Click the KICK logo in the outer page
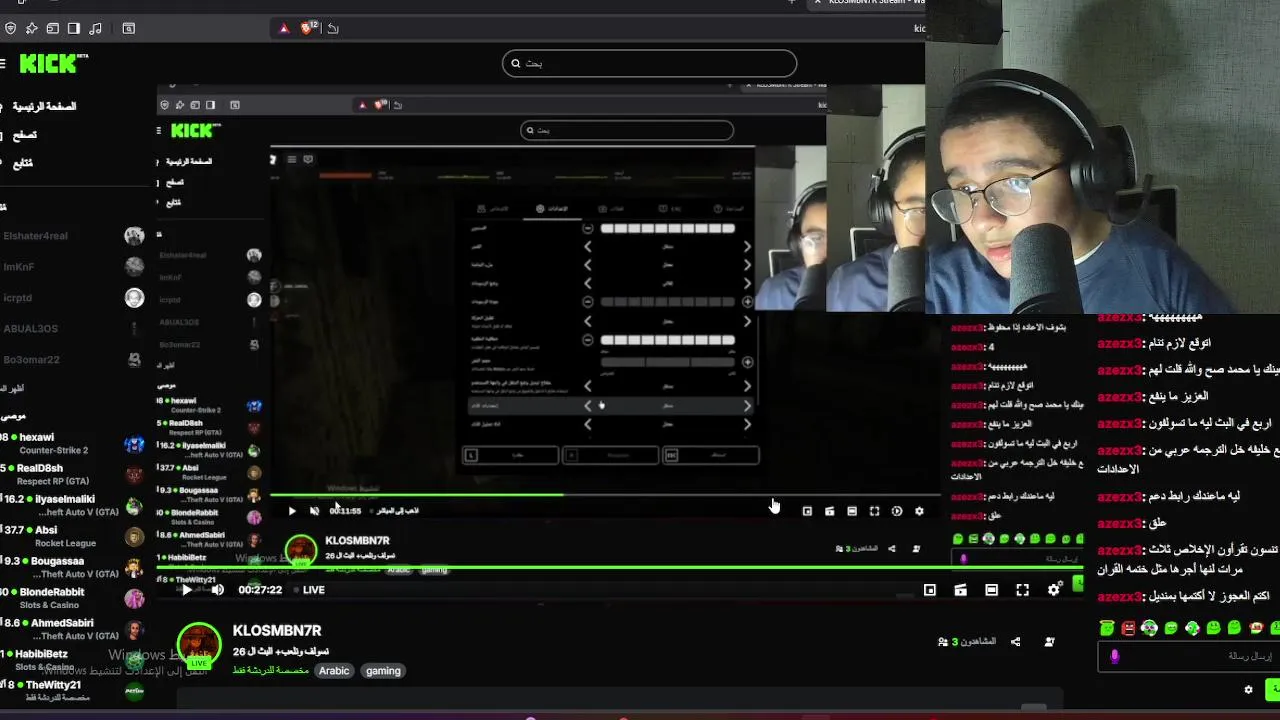 click(x=53, y=63)
